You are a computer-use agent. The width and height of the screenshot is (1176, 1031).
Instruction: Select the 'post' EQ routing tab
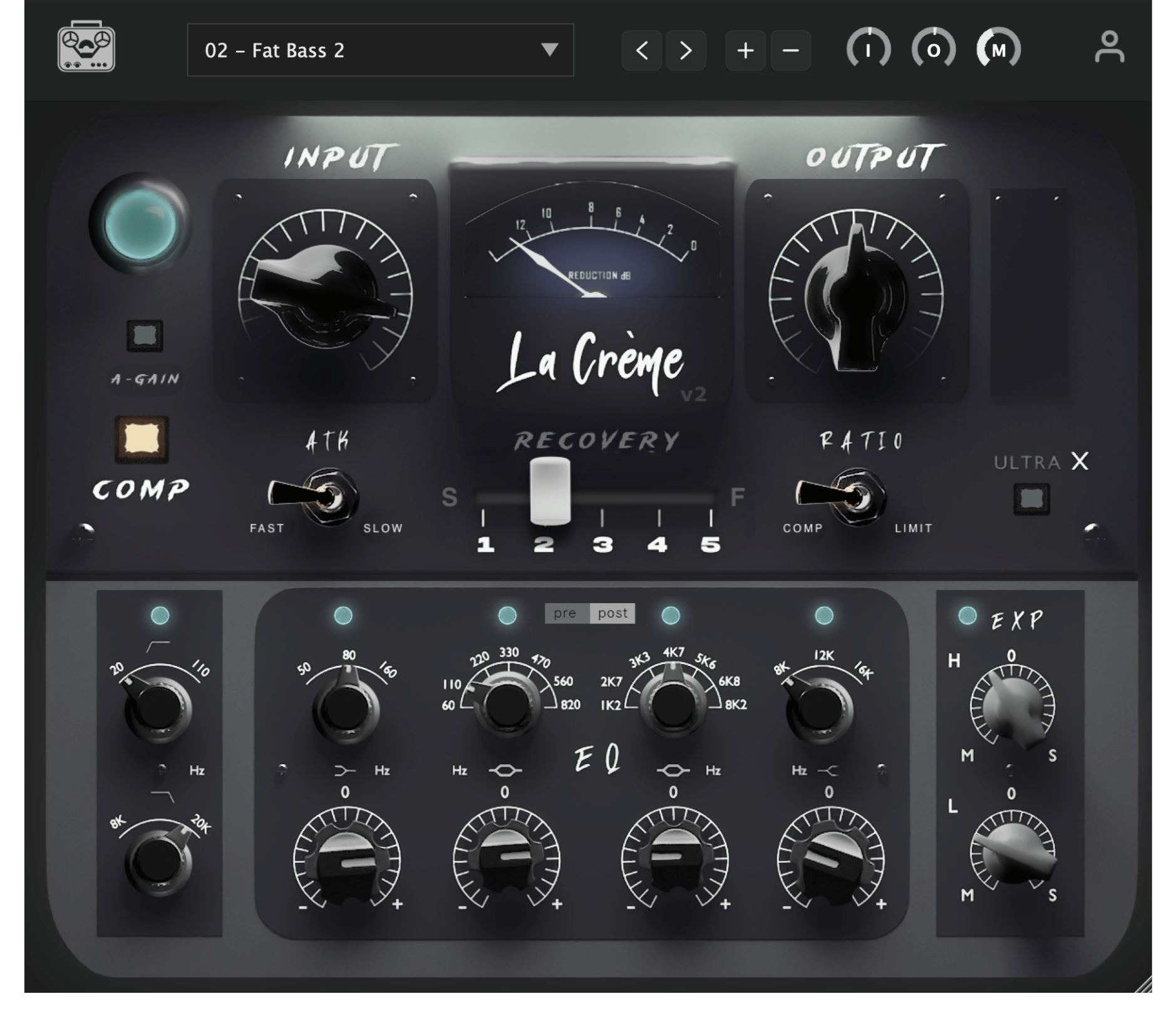[x=612, y=613]
